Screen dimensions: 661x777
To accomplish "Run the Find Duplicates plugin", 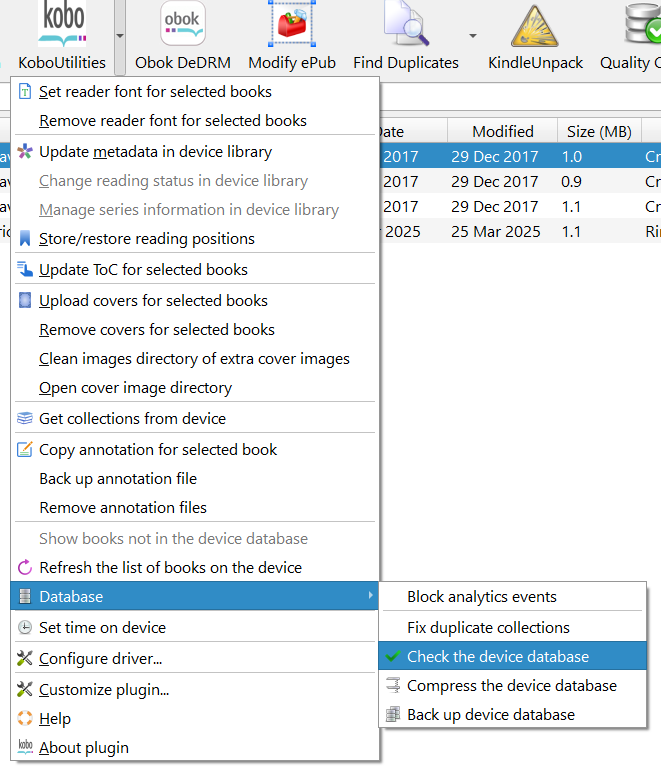I will [x=406, y=37].
